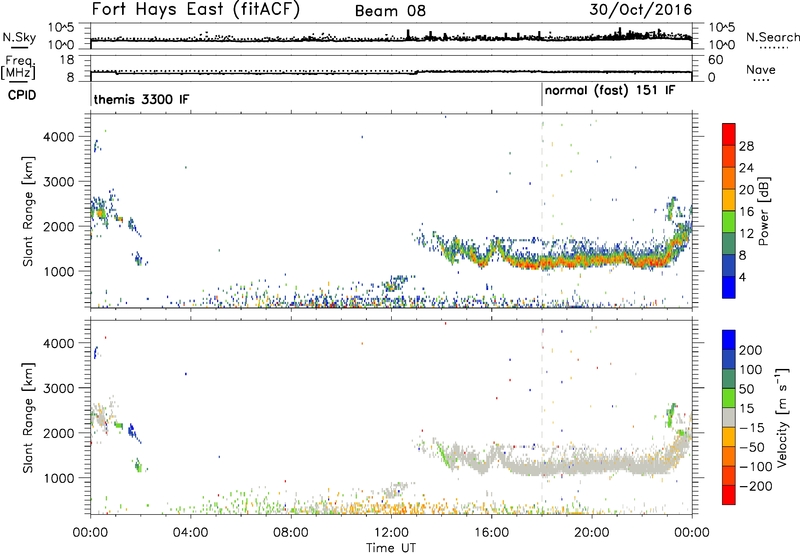The height and width of the screenshot is (554, 800).
Task: Click the '12:00' time axis label
Action: (x=391, y=533)
